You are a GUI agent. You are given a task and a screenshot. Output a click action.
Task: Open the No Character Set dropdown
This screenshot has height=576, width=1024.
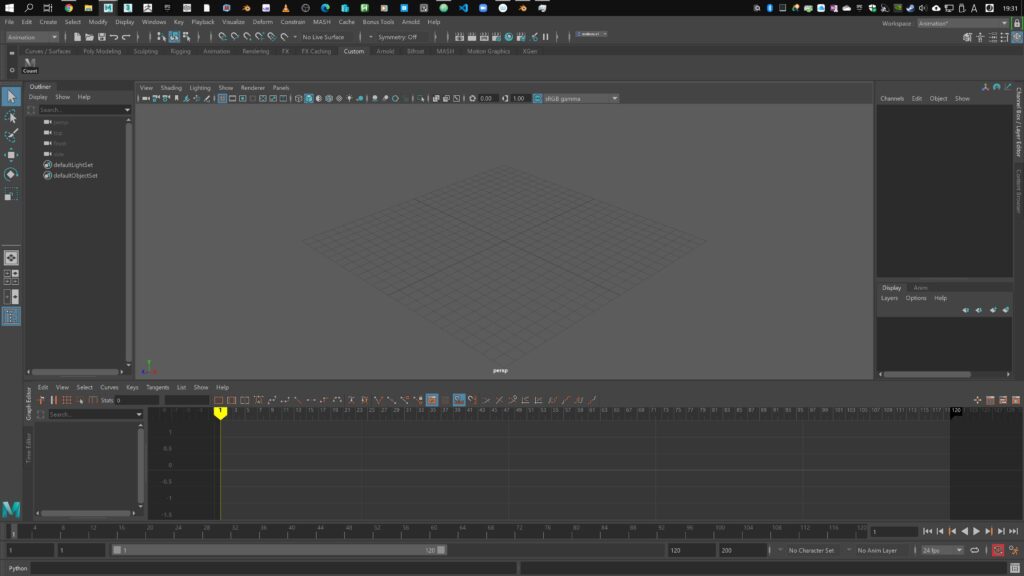click(810, 550)
